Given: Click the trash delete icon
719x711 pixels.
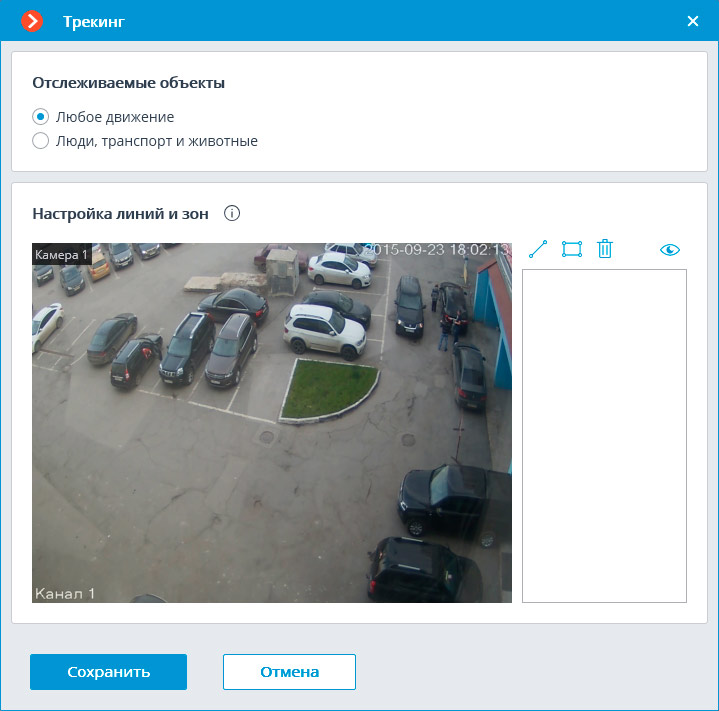Looking at the screenshot, I should (605, 250).
